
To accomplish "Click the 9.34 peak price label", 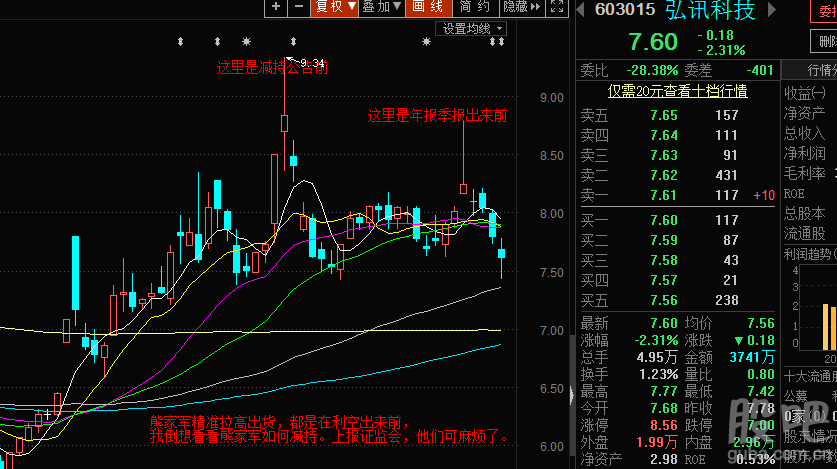I will tap(313, 63).
